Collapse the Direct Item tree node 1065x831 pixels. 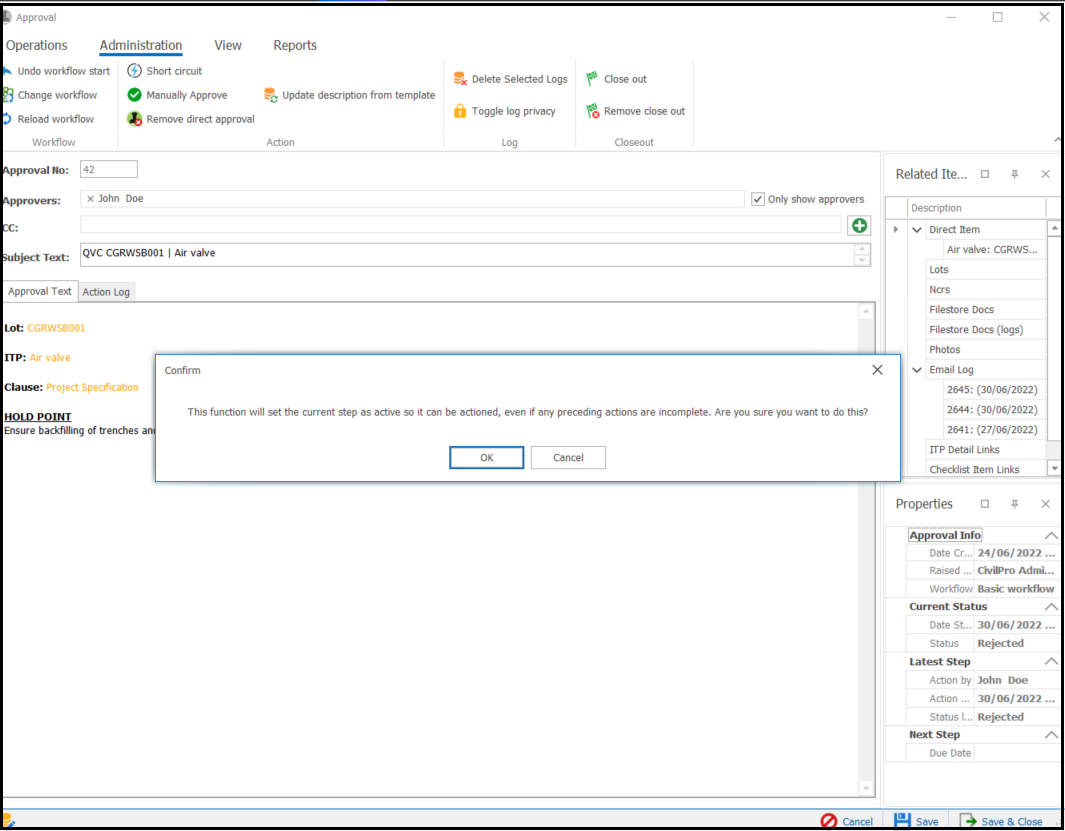(x=917, y=230)
